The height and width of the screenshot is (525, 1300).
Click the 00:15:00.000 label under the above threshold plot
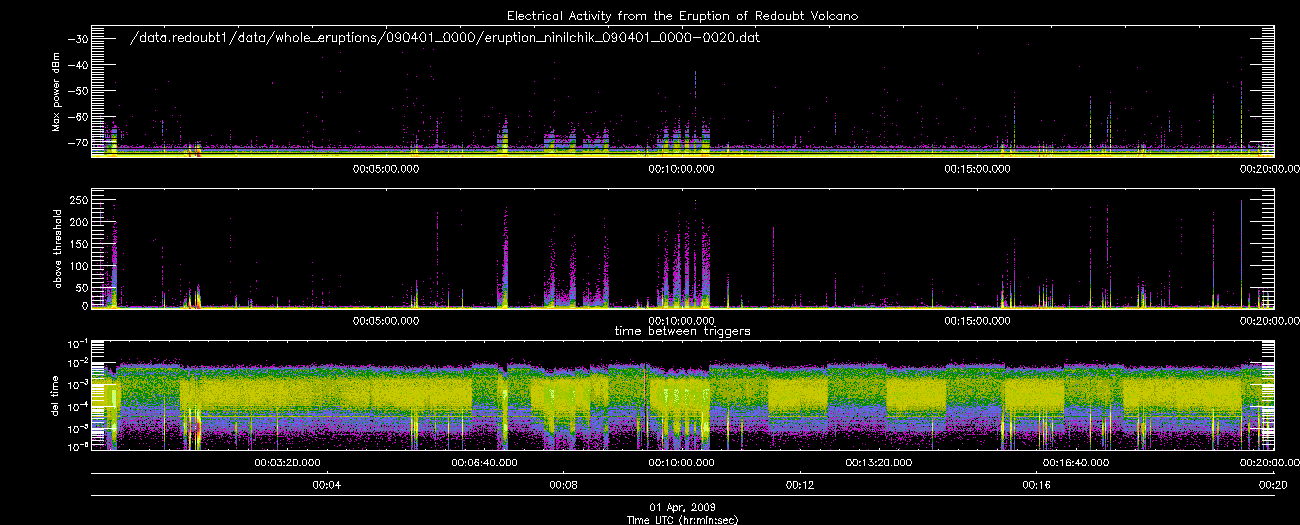pos(977,321)
